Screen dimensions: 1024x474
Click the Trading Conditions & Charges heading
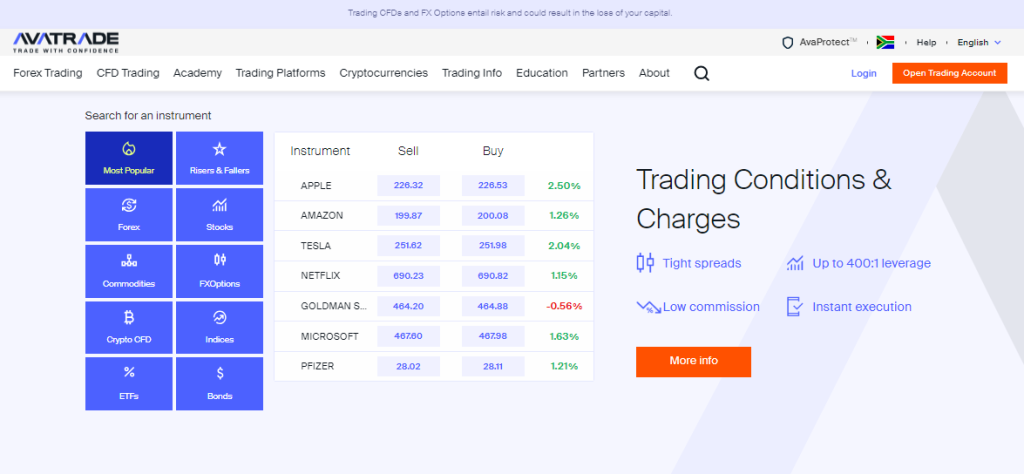coord(764,199)
